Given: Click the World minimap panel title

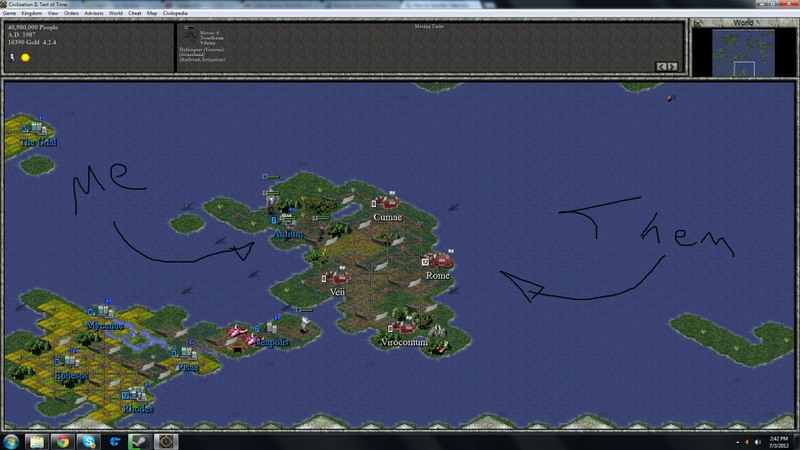Looking at the screenshot, I should point(743,22).
